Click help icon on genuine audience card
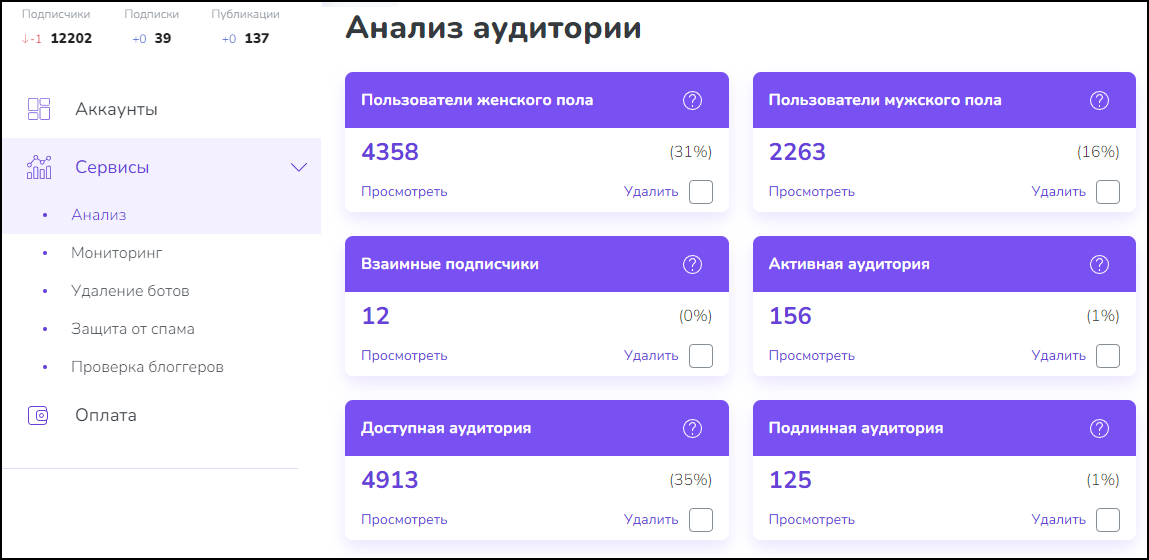1149x560 pixels. (x=1099, y=428)
